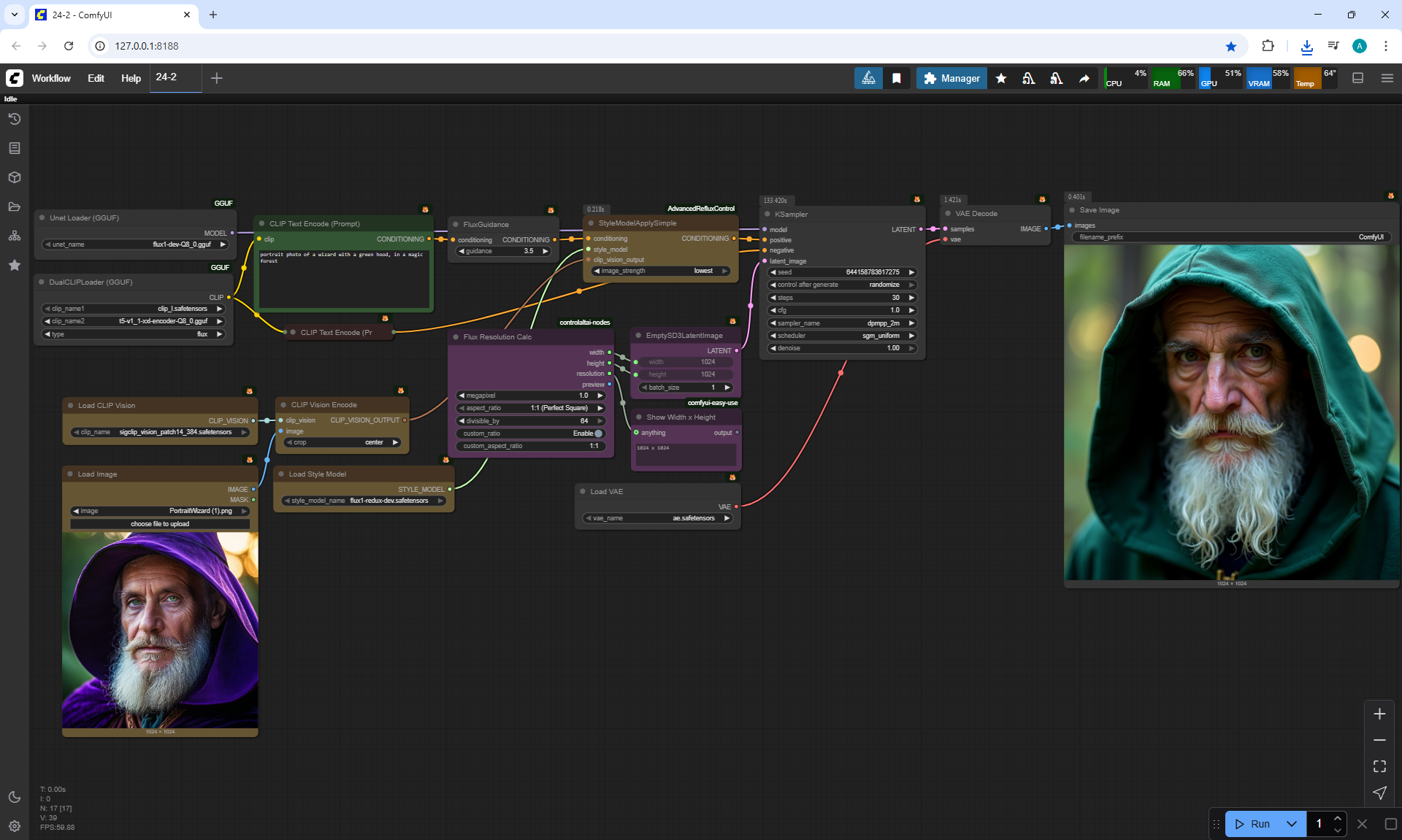This screenshot has width=1402, height=840.
Task: Click the fit view icon in the canvas controls
Action: 1379,766
